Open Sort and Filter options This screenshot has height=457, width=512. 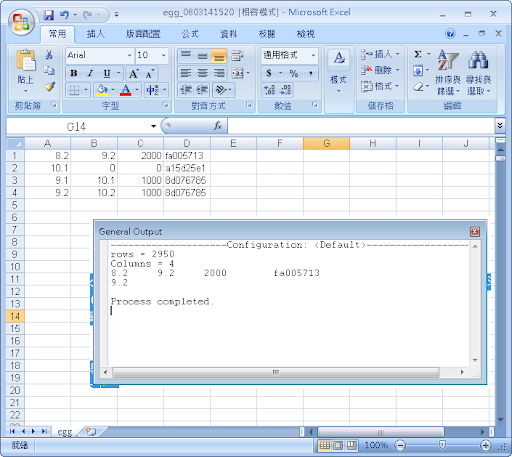click(x=448, y=73)
